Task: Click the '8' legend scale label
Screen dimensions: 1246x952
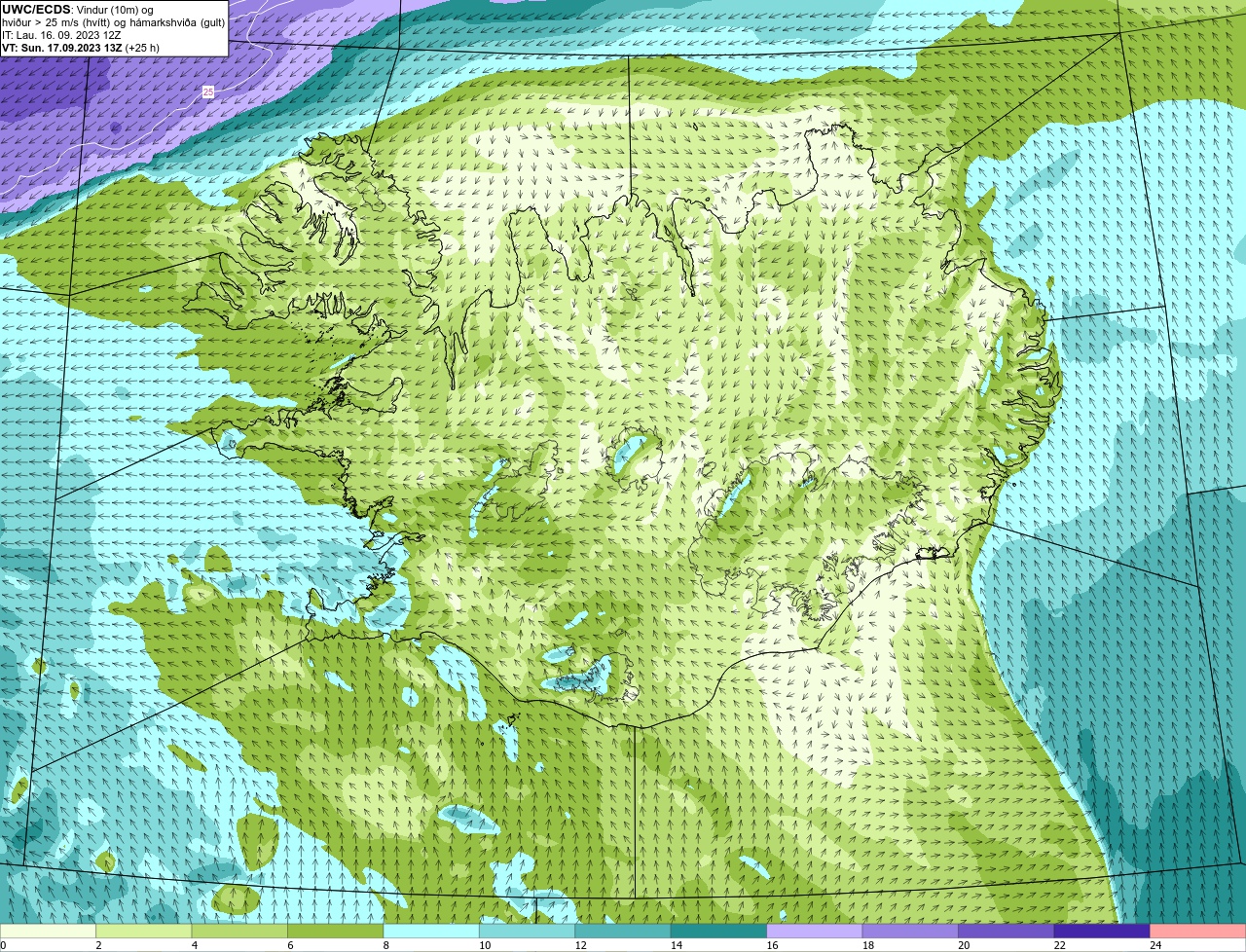Action: (385, 945)
